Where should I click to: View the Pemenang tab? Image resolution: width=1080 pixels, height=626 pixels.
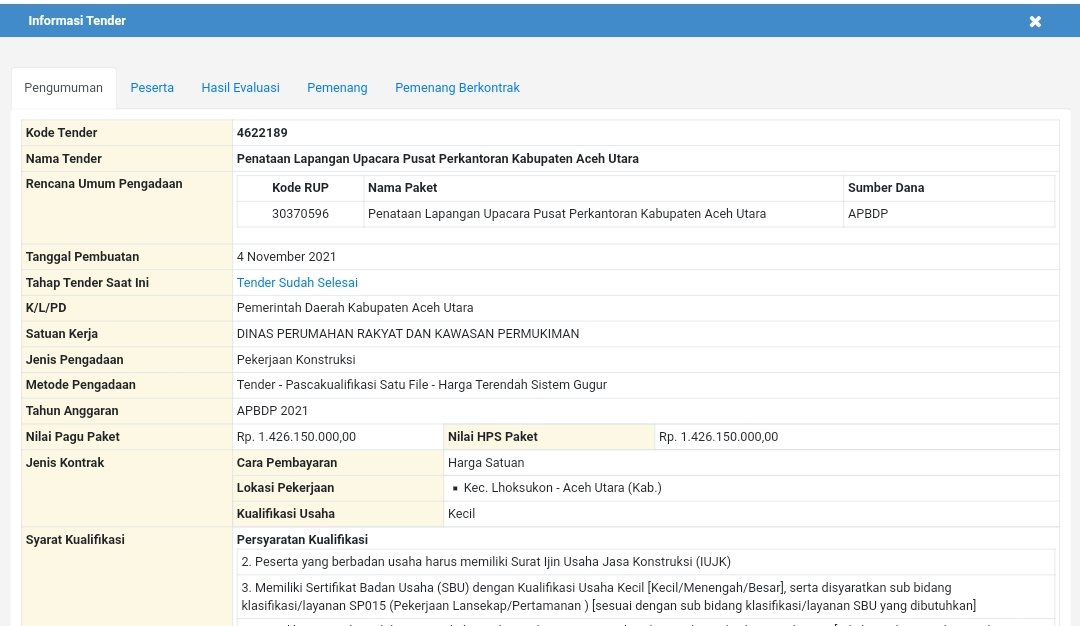tap(337, 87)
